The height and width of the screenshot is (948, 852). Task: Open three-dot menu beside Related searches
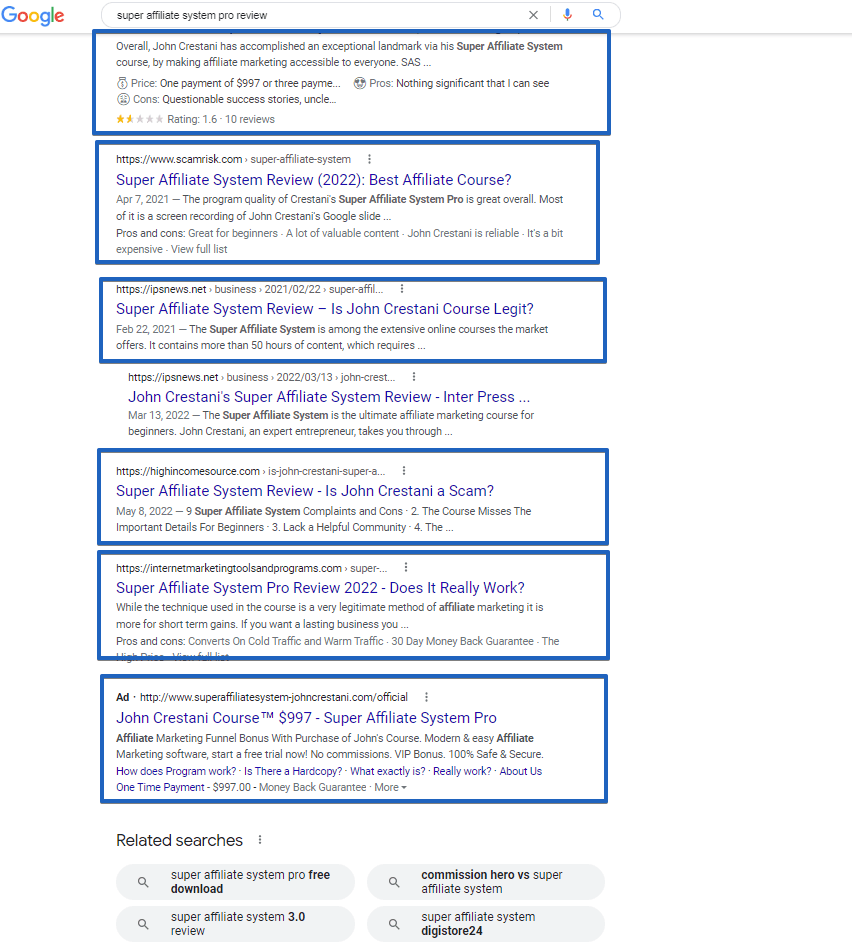coord(260,840)
